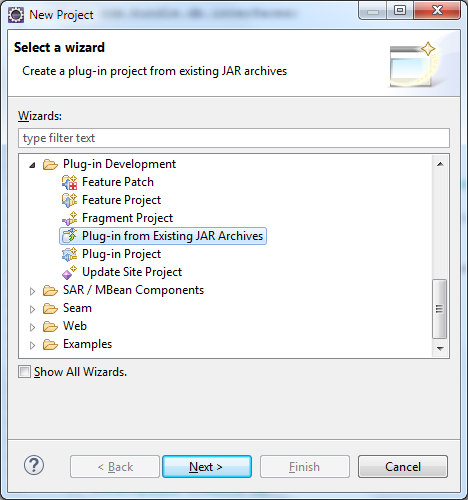Click the Plug-in from Existing JAR Archives icon
This screenshot has width=468, height=500.
coord(69,236)
